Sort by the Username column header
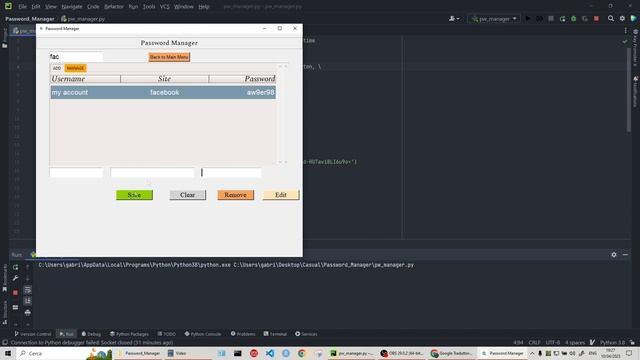 [x=85, y=79]
